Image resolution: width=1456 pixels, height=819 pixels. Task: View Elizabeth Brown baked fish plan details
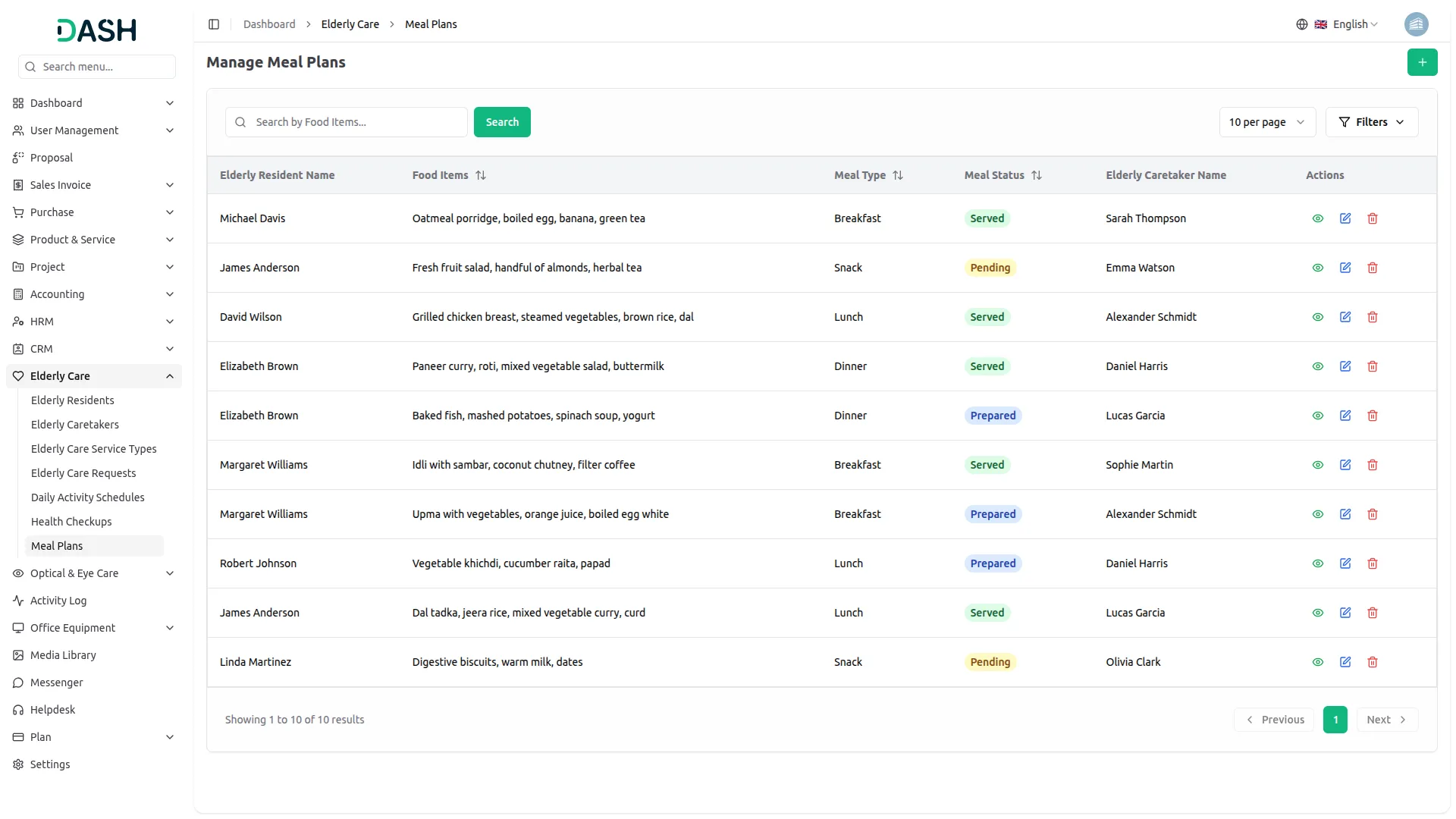1317,416
